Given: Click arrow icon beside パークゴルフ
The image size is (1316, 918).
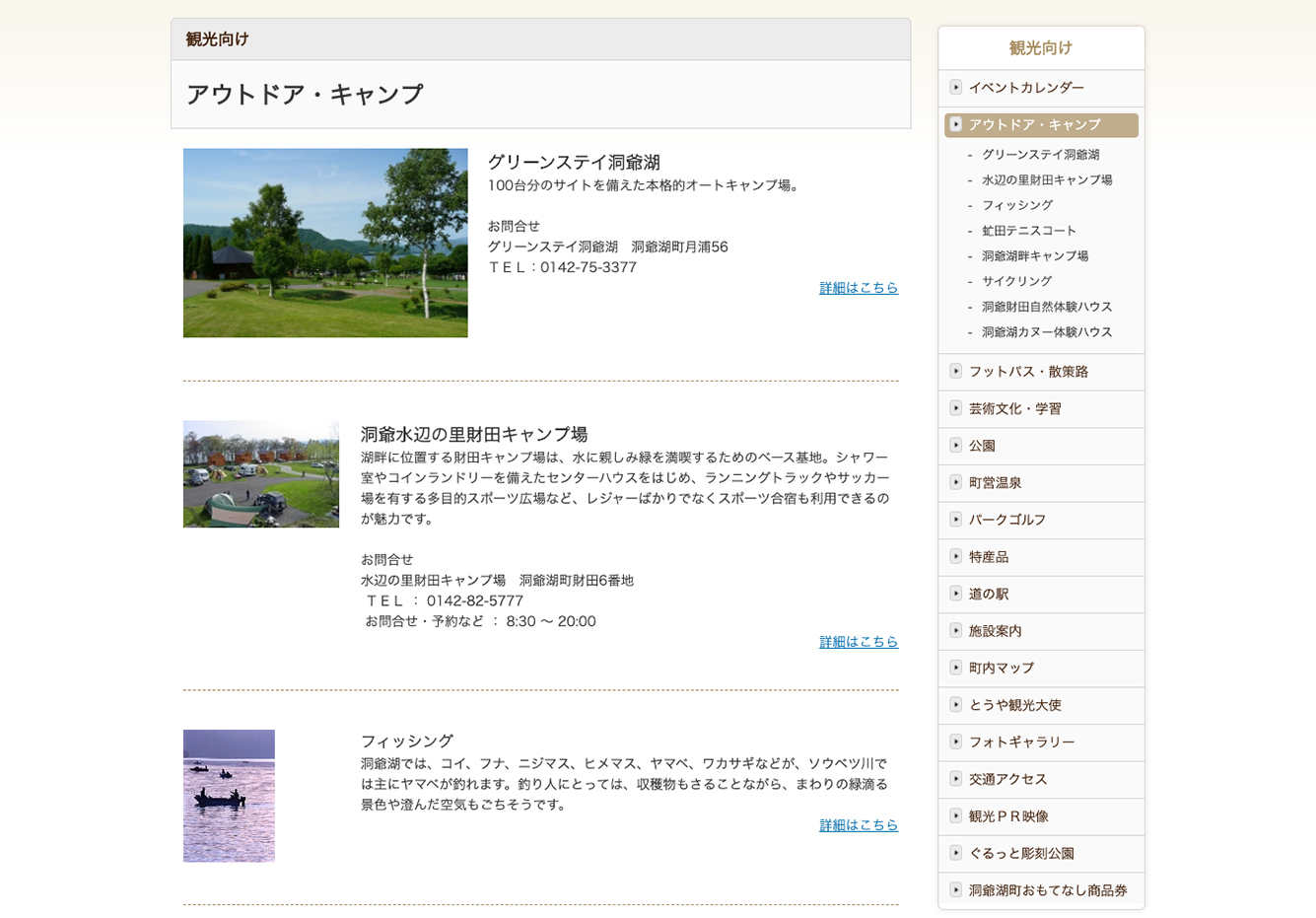Looking at the screenshot, I should point(955,519).
